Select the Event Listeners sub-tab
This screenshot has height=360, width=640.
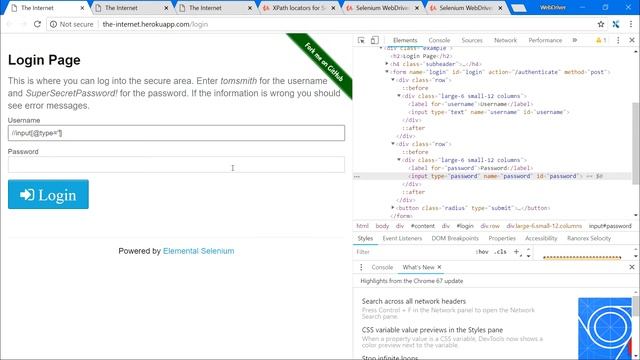pos(402,238)
